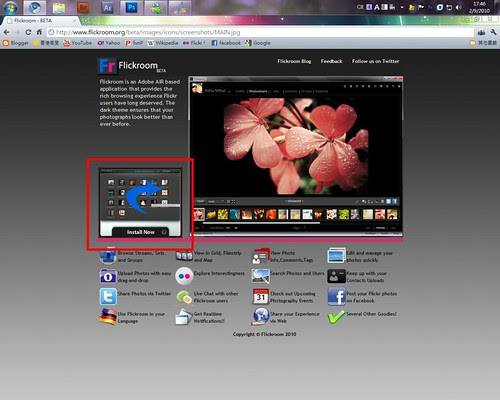The width and height of the screenshot is (500, 400).
Task: Open the Flickroom Blog link
Action: [294, 61]
